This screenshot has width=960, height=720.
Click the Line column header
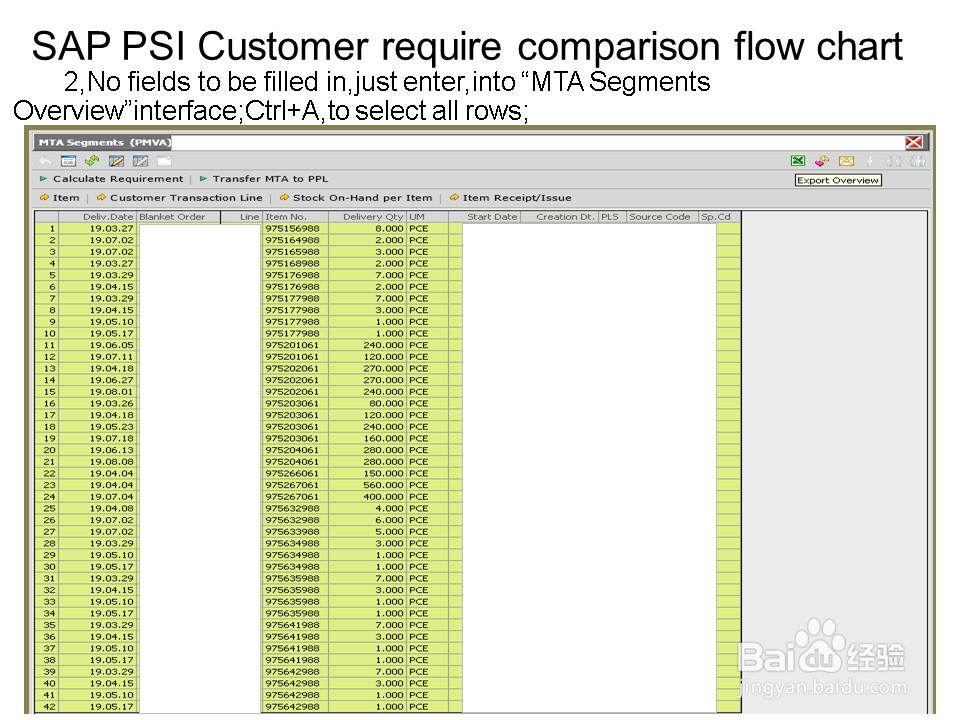click(x=241, y=217)
